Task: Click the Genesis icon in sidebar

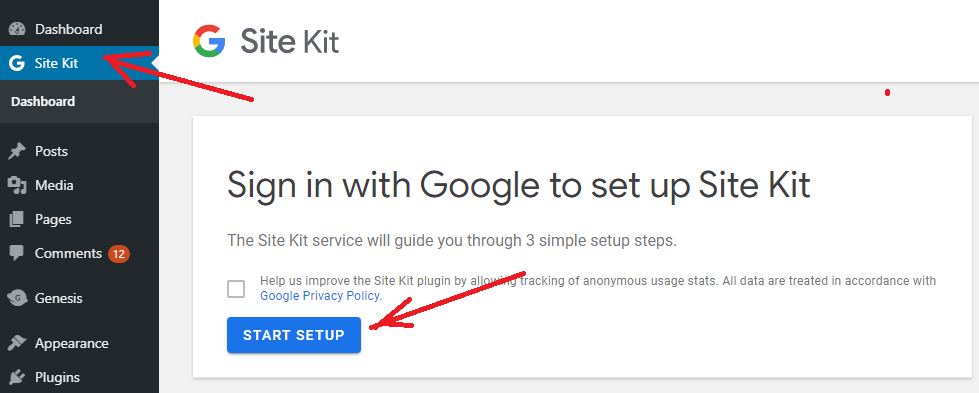Action: click(17, 298)
